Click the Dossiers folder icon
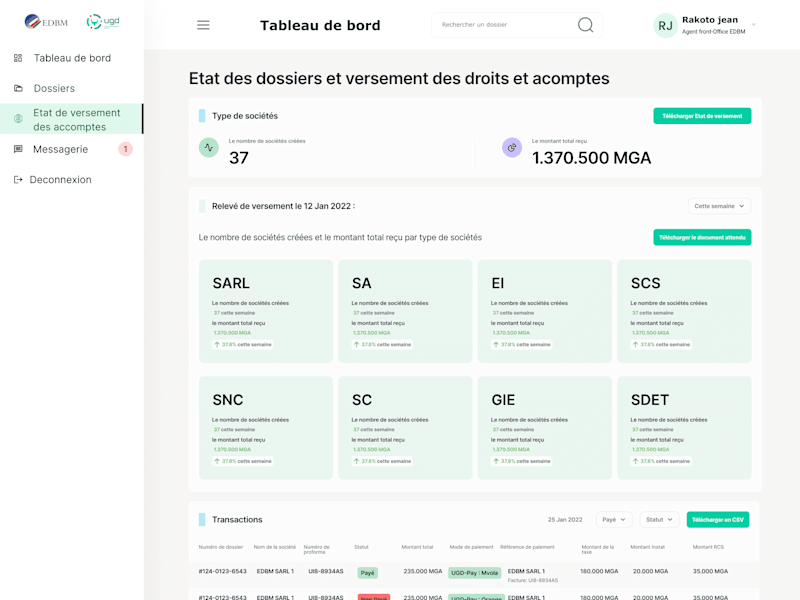This screenshot has height=600, width=800. click(x=18, y=88)
